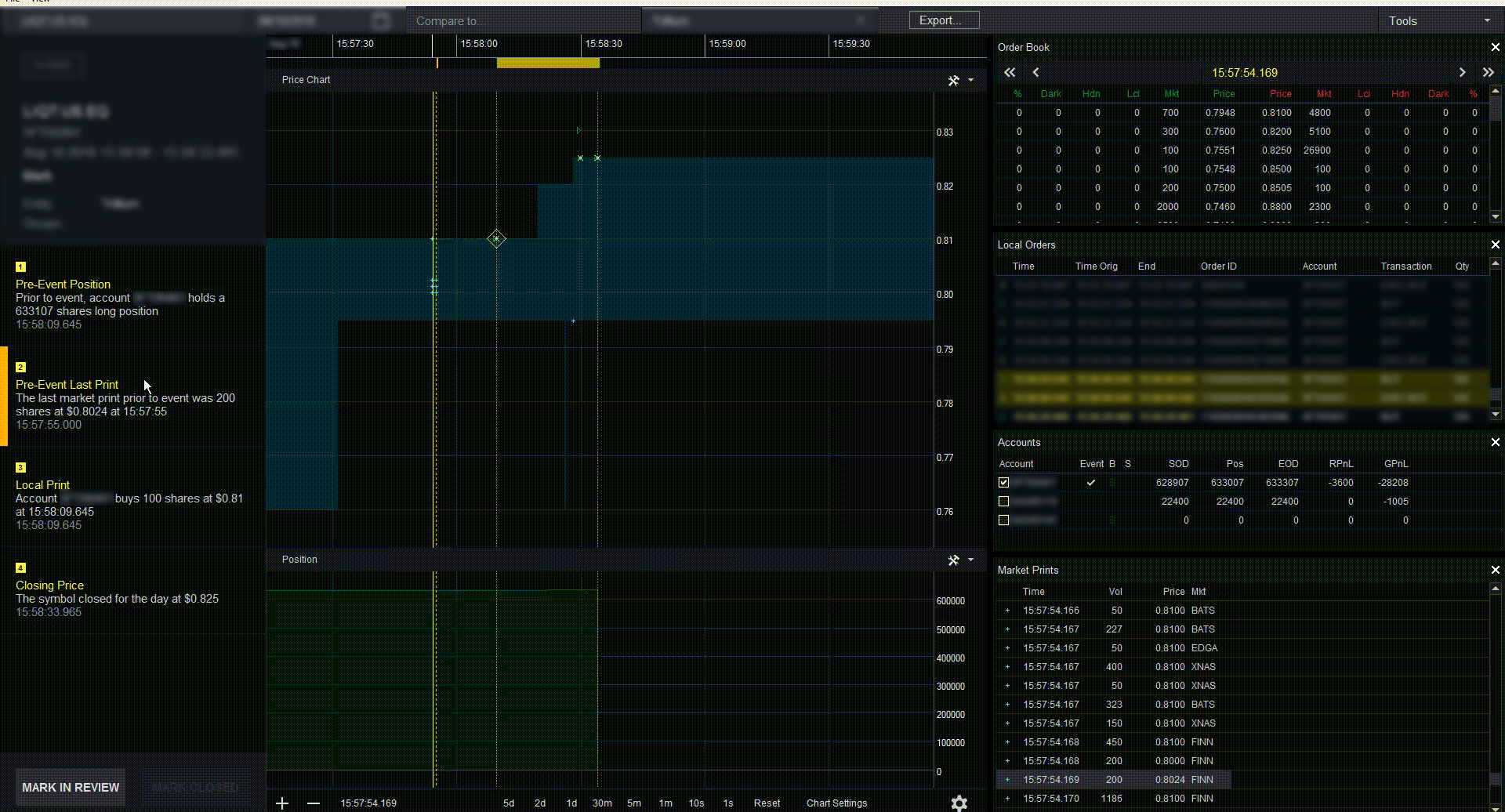
Task: Expand the Price Chart dropdown arrow
Action: [x=971, y=80]
